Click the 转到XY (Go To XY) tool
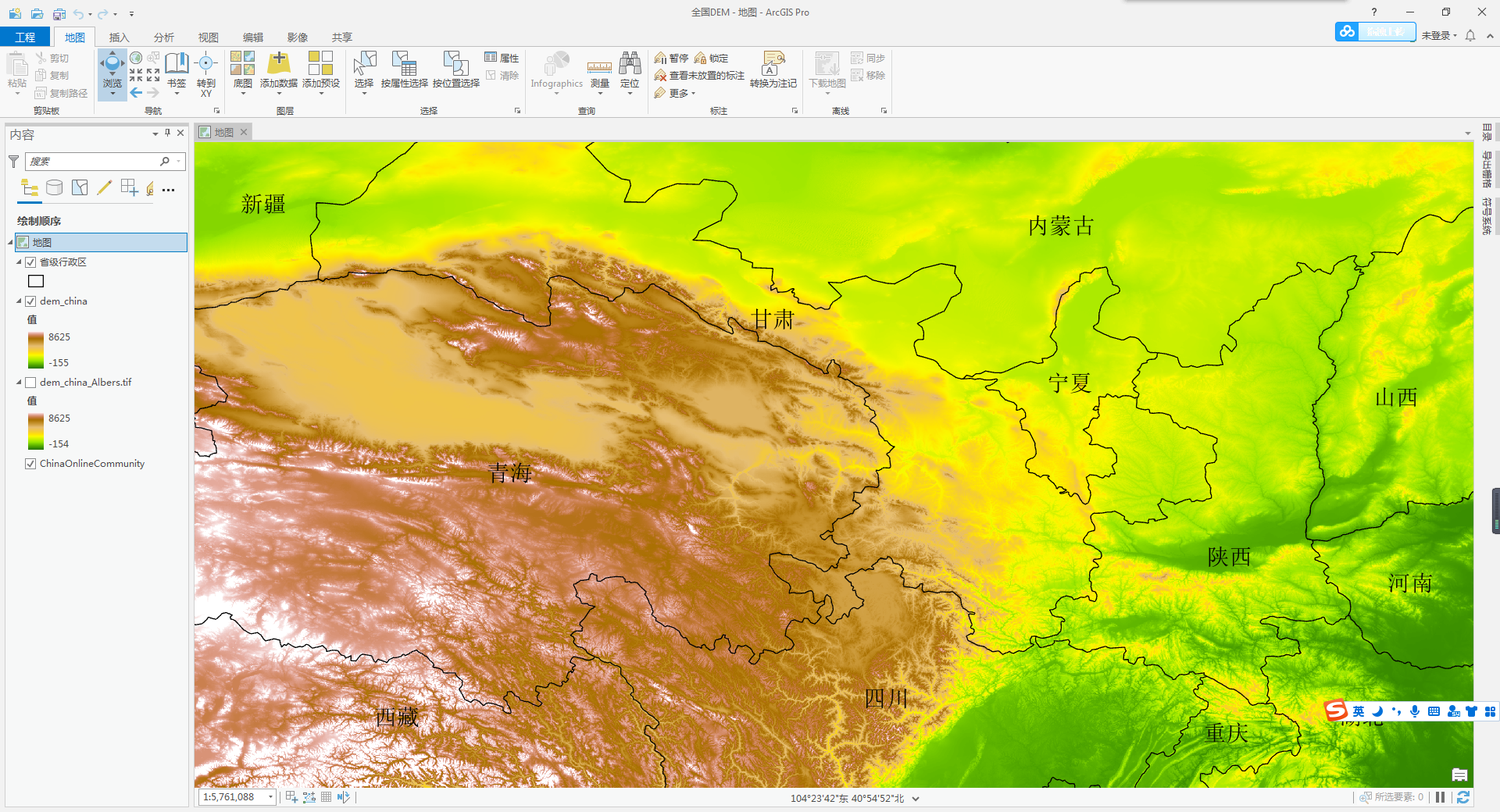1500x812 pixels. (206, 74)
